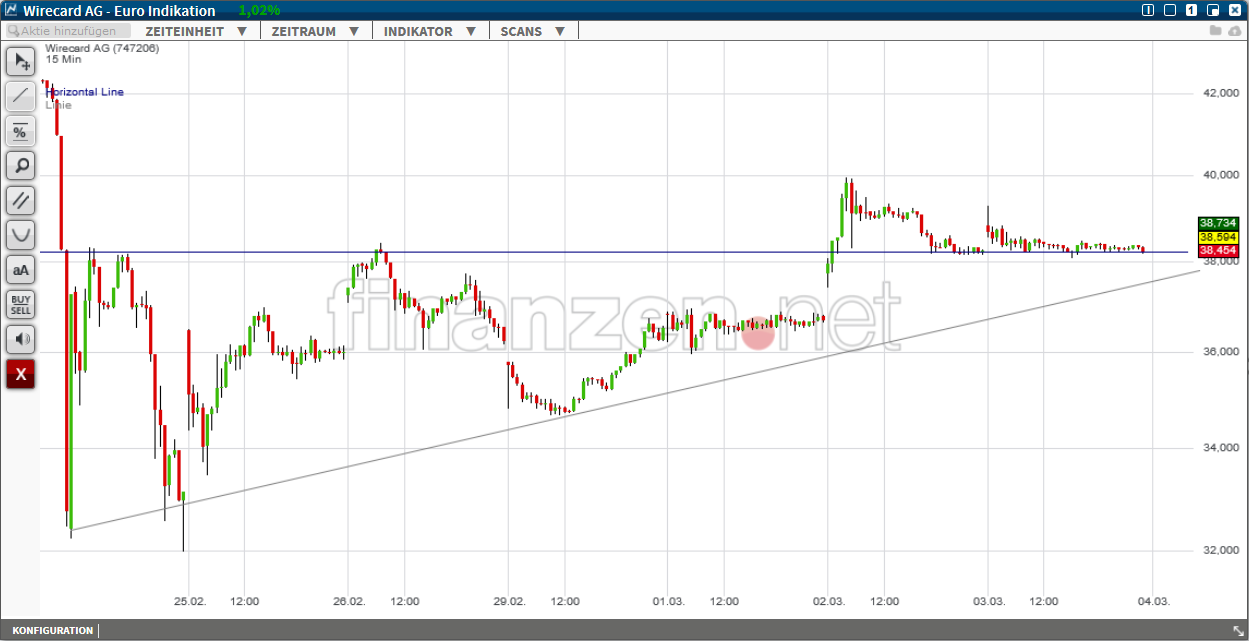
Task: Click the 26.02. date axis label
Action: coord(349,601)
